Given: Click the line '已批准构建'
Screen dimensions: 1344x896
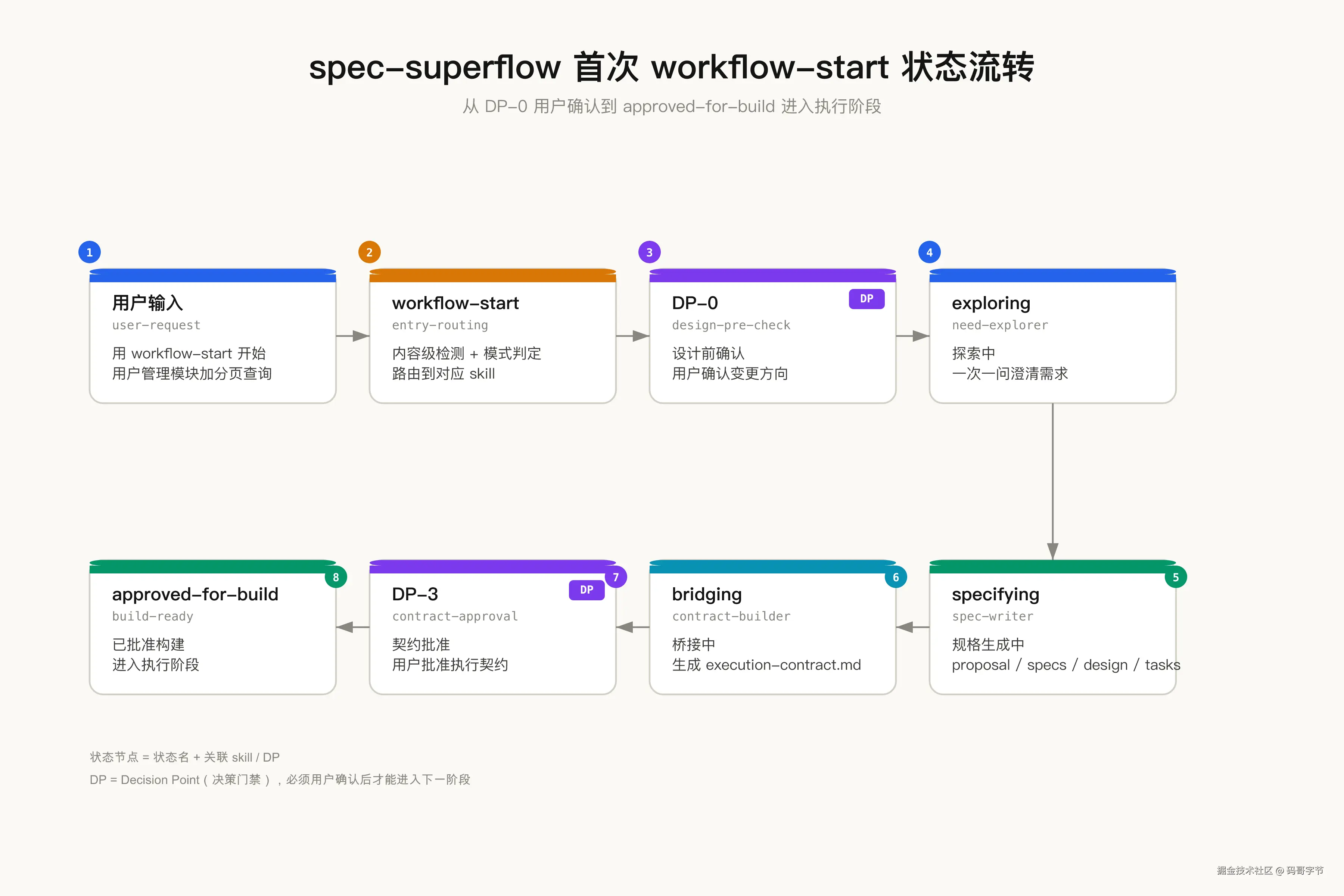Looking at the screenshot, I should pos(148,645).
